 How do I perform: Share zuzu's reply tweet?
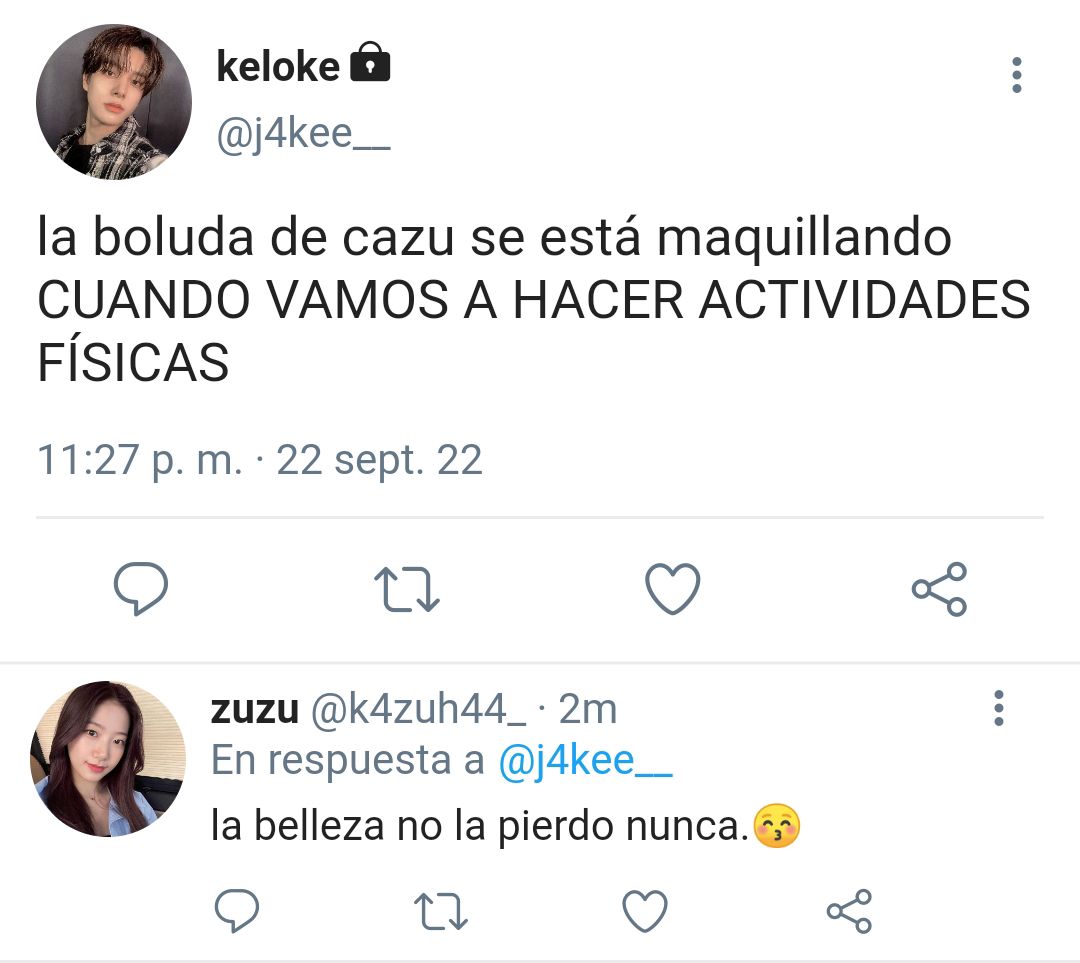pos(849,911)
